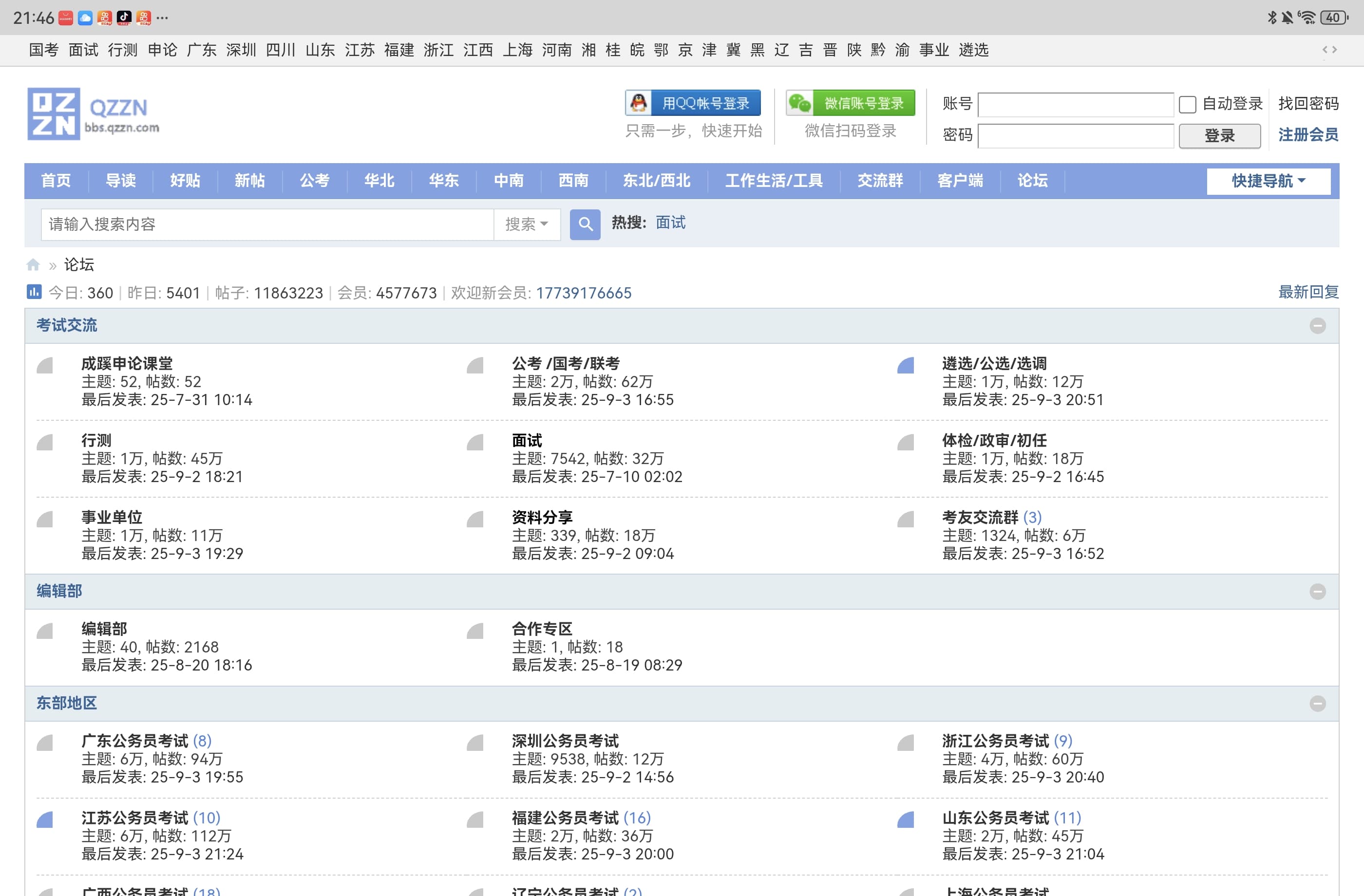Open the 华东 navigation tab
This screenshot has width=1364, height=896.
[444, 181]
